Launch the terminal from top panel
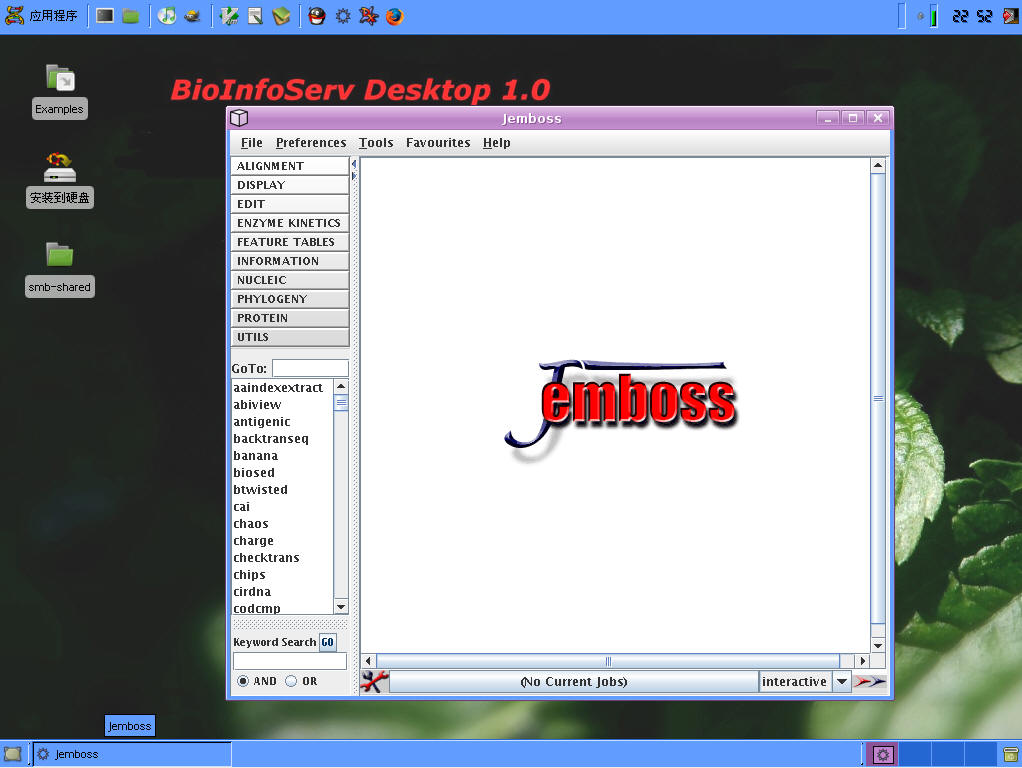Viewport: 1022px width, 768px height. coord(104,16)
